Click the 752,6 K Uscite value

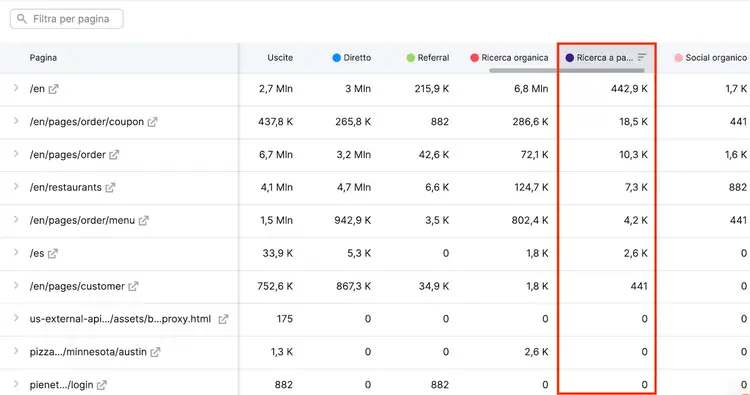point(275,286)
